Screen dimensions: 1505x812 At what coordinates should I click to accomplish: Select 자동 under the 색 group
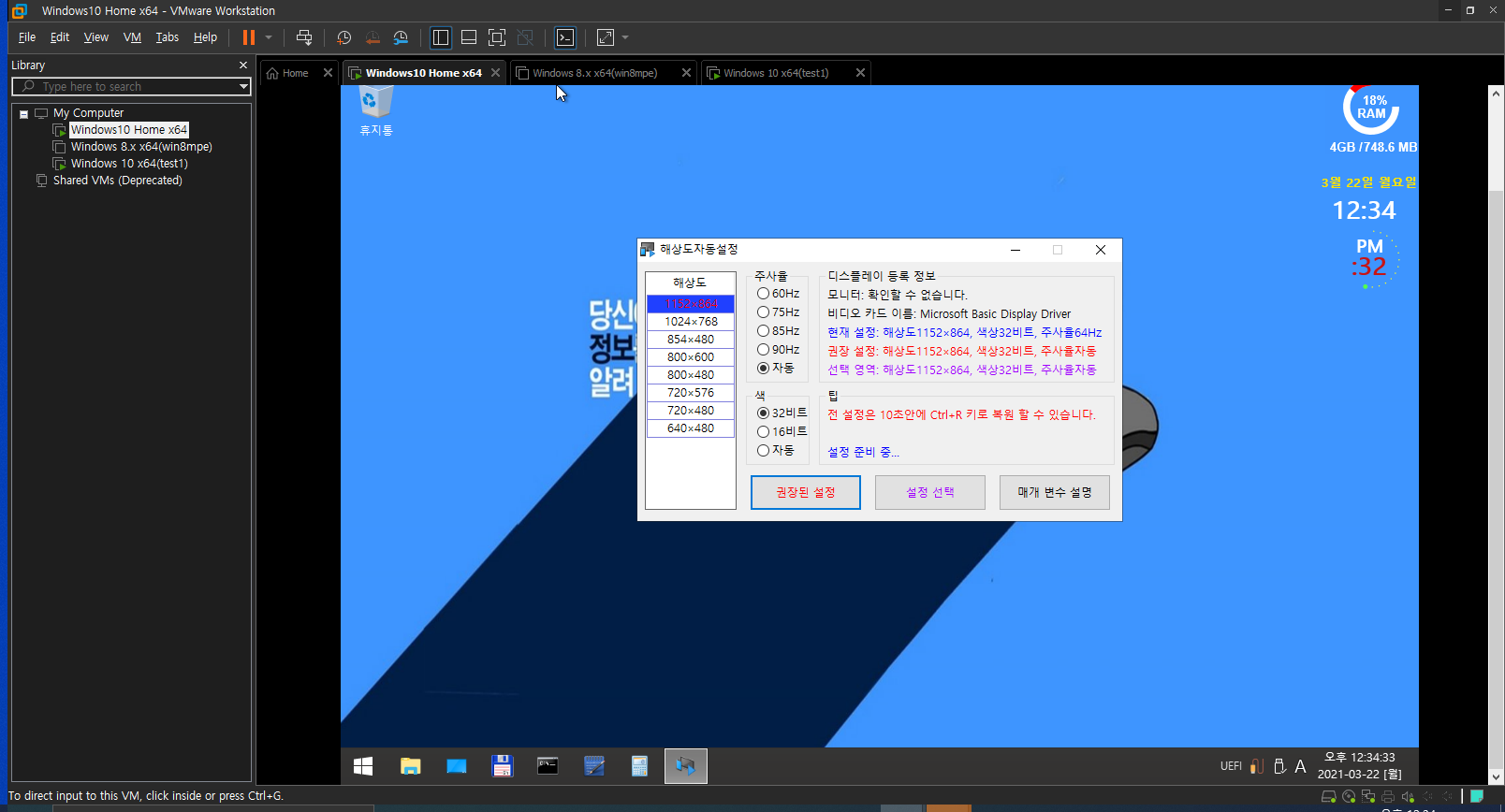click(x=776, y=450)
